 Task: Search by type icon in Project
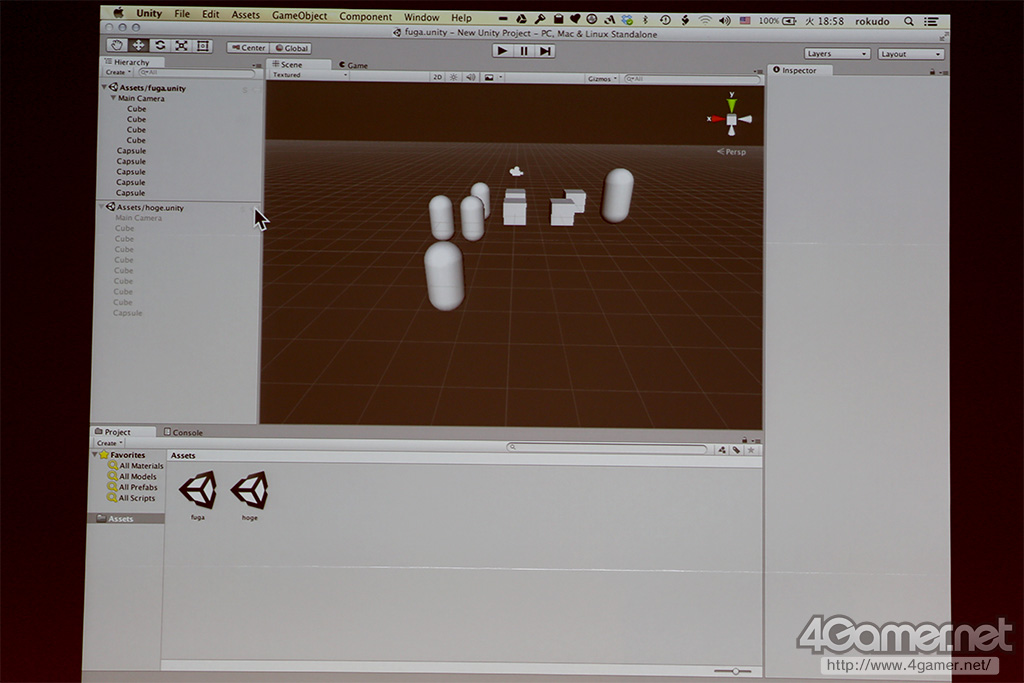click(x=722, y=450)
